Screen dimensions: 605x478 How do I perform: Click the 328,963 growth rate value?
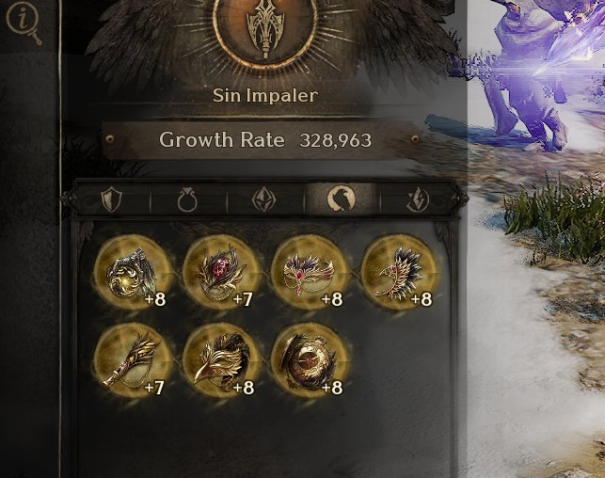point(336,140)
